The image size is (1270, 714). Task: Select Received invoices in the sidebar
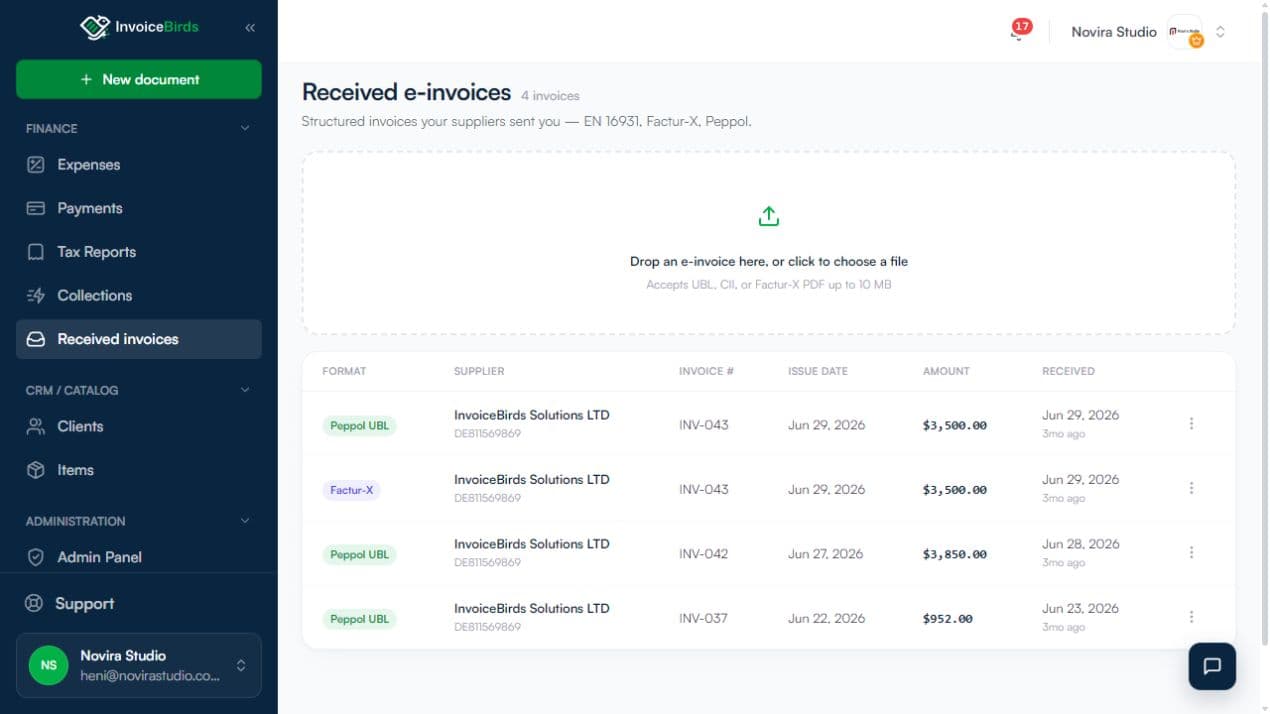139,339
